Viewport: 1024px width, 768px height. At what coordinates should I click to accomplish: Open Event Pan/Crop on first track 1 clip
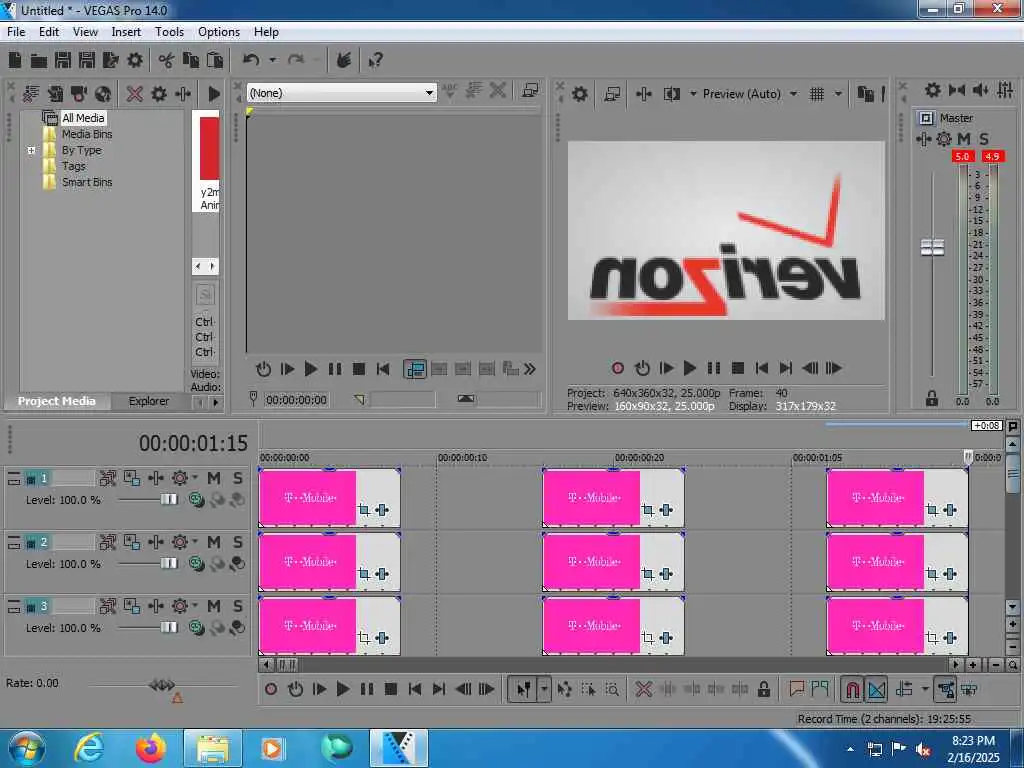364,510
